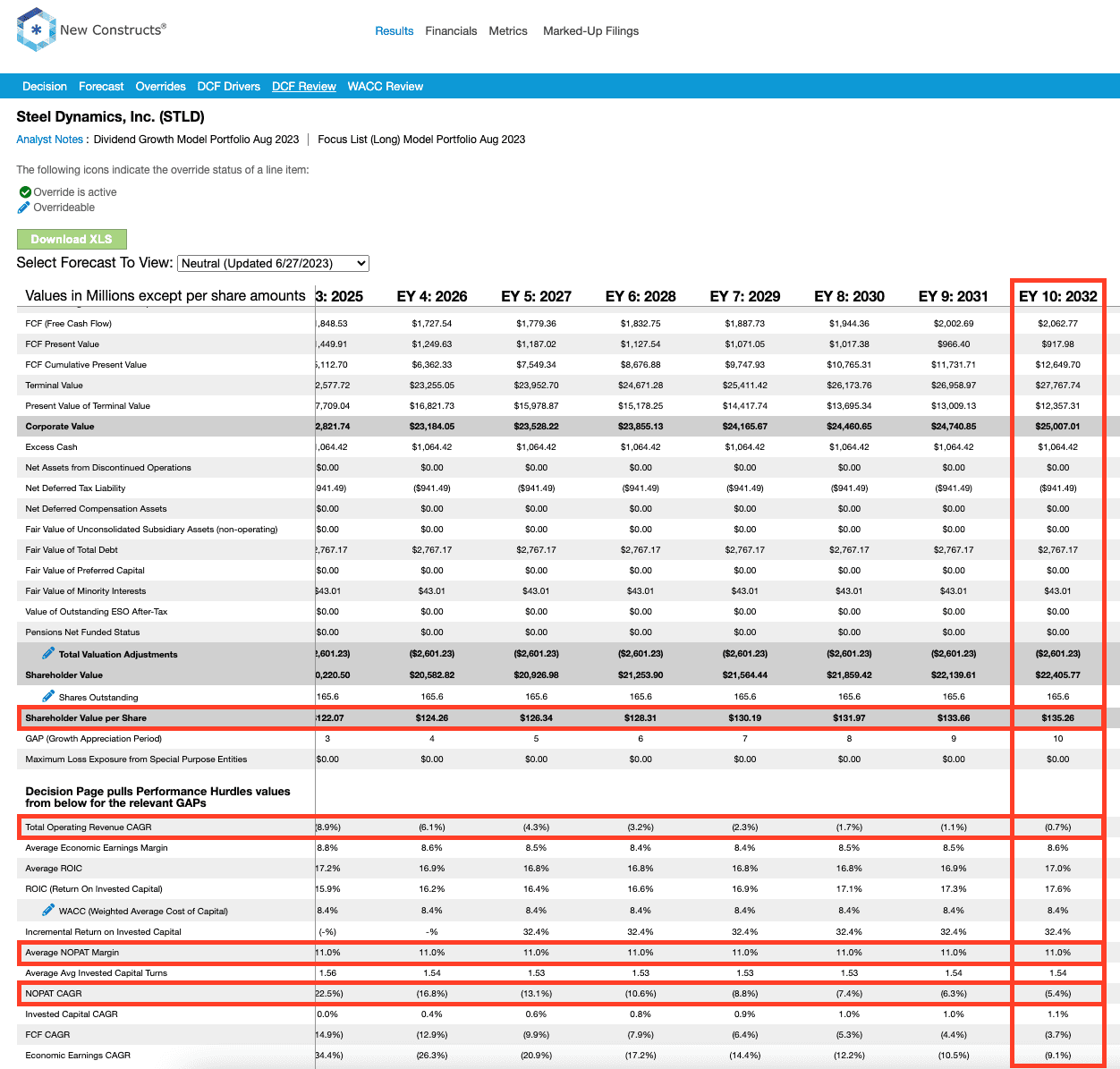Select the 'EY 6: 2028' column header
Viewport: 1120px width, 1069px height.
point(641,296)
